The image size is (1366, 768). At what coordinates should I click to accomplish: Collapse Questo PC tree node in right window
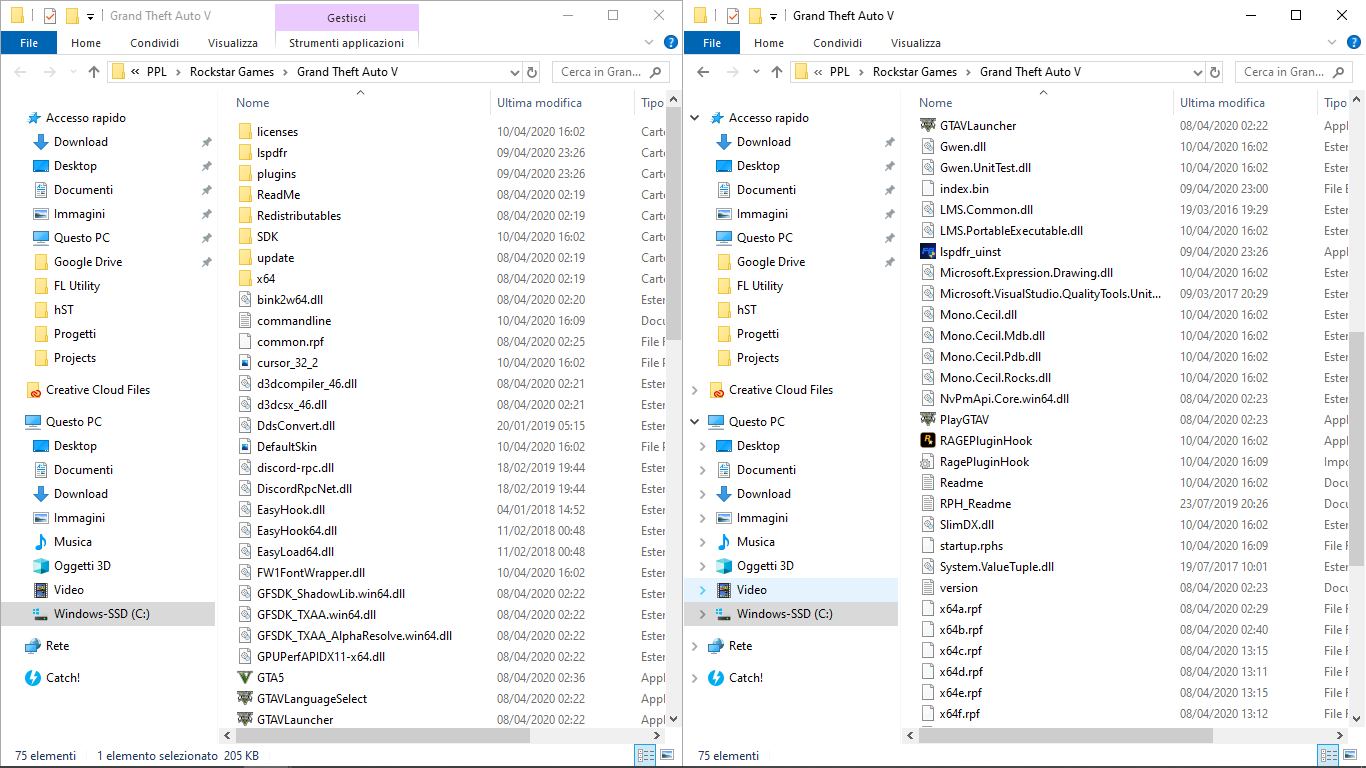(696, 422)
